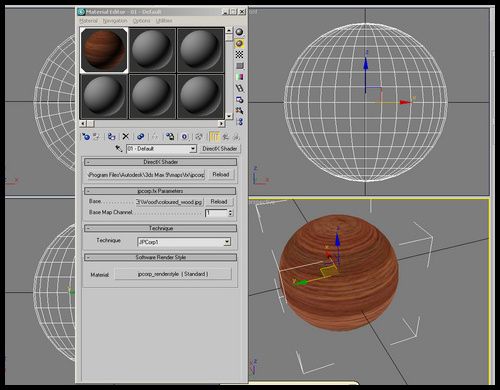Image resolution: width=500 pixels, height=390 pixels.
Task: Reset material with the X icon
Action: pos(126,136)
